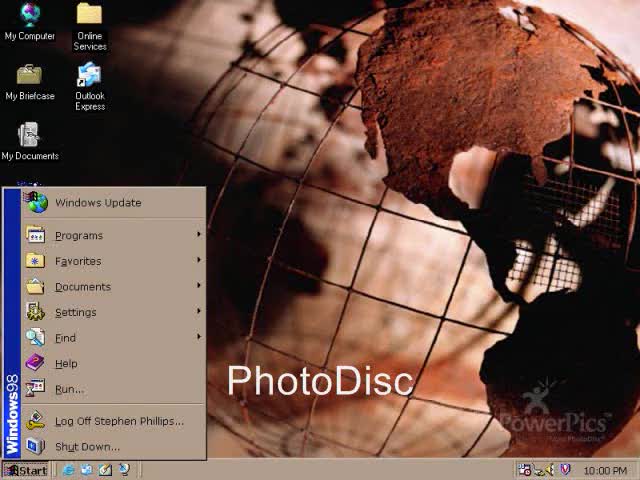Open the Programs item in the Start menu

click(x=114, y=236)
